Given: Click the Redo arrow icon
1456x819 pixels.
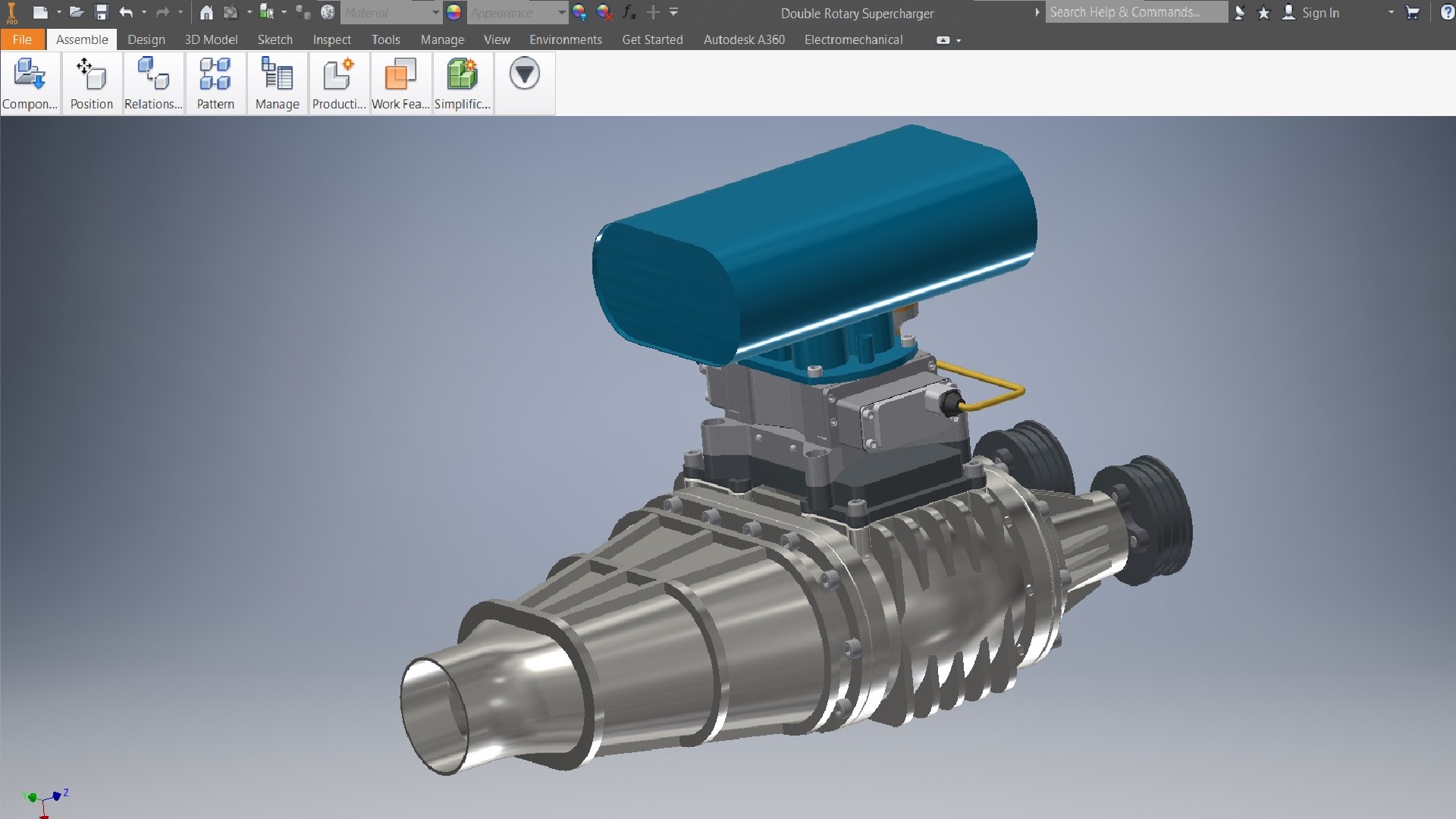Looking at the screenshot, I should point(162,12).
